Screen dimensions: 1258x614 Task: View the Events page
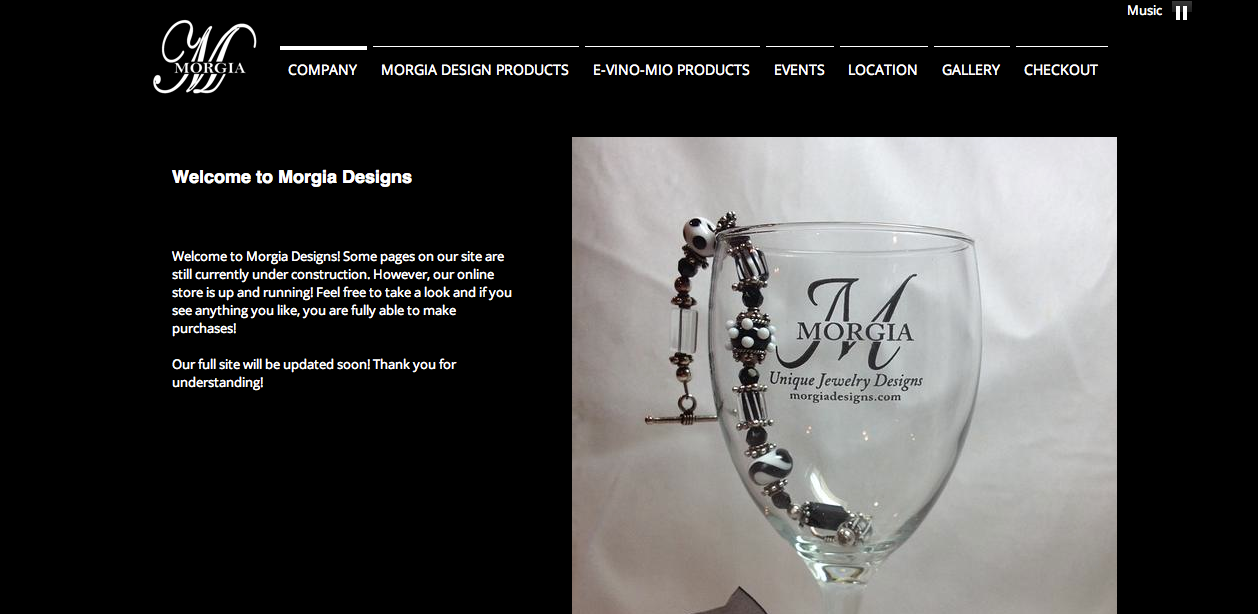[799, 69]
